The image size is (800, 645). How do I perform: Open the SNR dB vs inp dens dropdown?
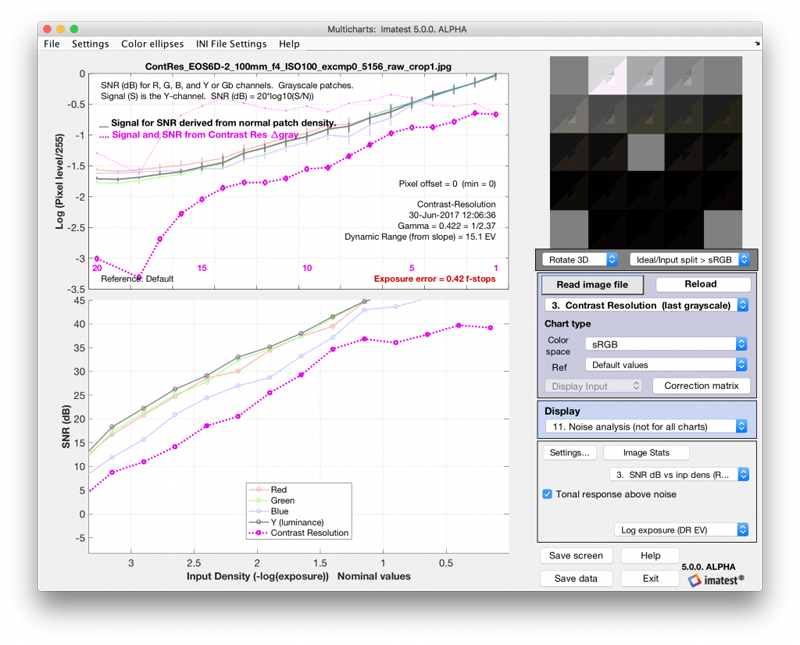click(x=679, y=475)
